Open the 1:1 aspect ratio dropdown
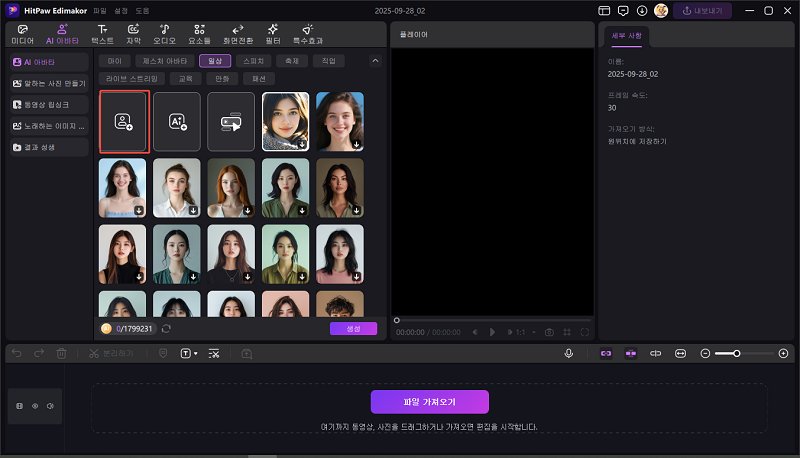 [525, 332]
